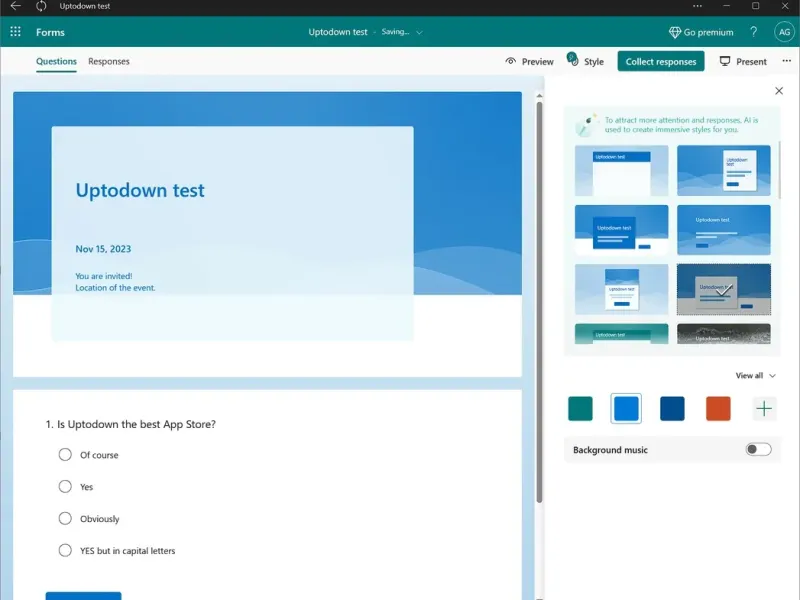
Task: Select the first theme thumbnail with white card
Action: point(621,170)
